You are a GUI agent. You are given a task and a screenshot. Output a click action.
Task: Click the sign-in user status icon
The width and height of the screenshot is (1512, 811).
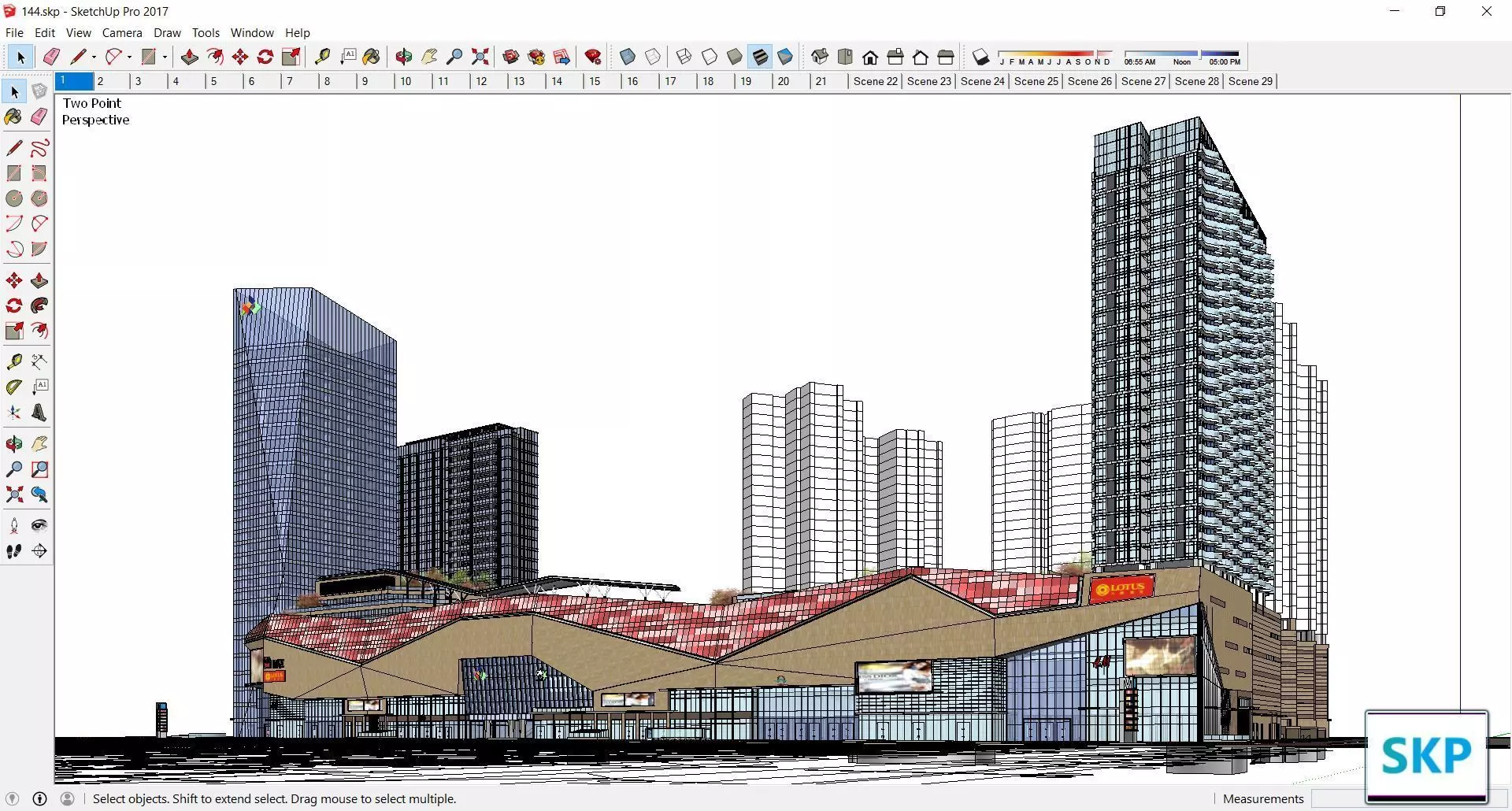pos(68,798)
